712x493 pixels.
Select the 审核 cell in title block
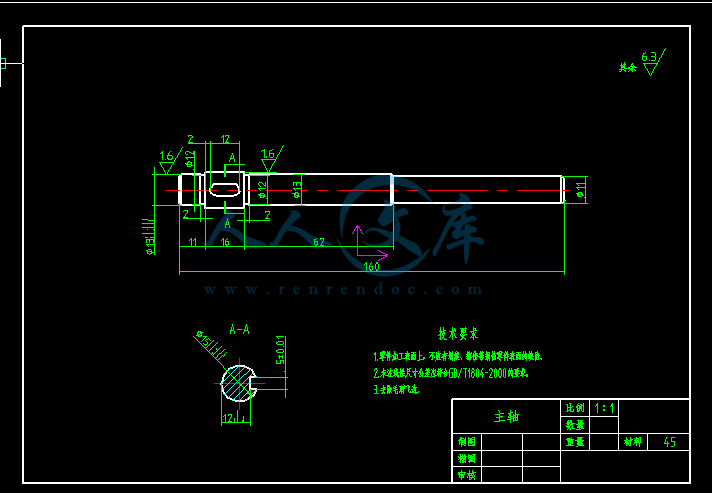(x=467, y=474)
